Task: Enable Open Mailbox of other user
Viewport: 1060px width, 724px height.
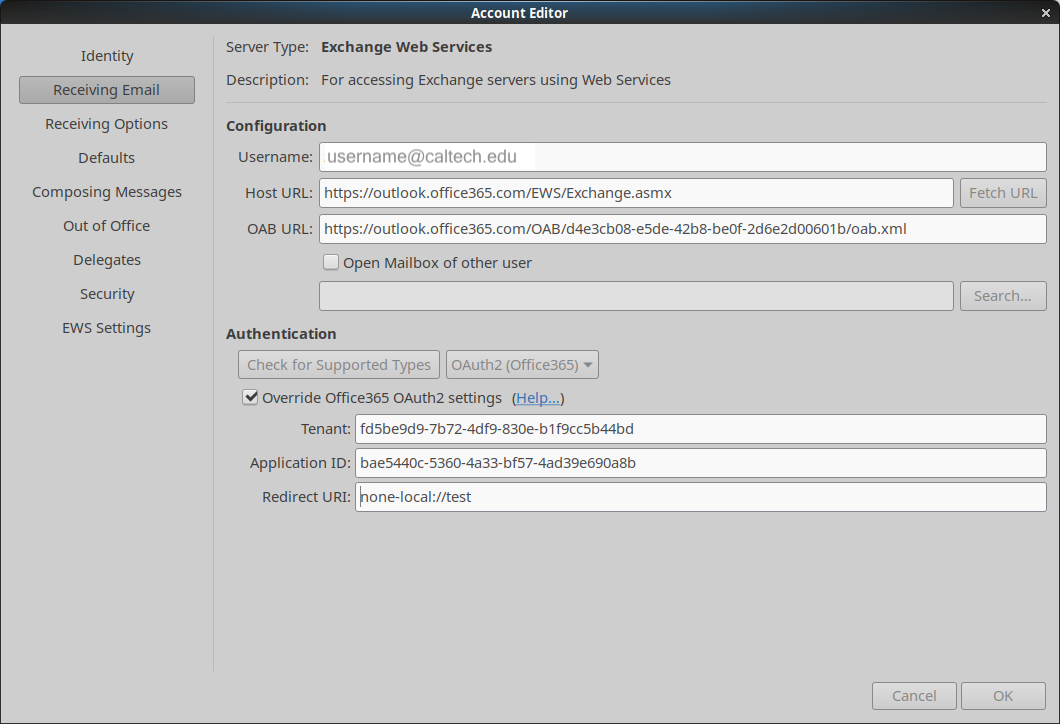Action: 331,263
